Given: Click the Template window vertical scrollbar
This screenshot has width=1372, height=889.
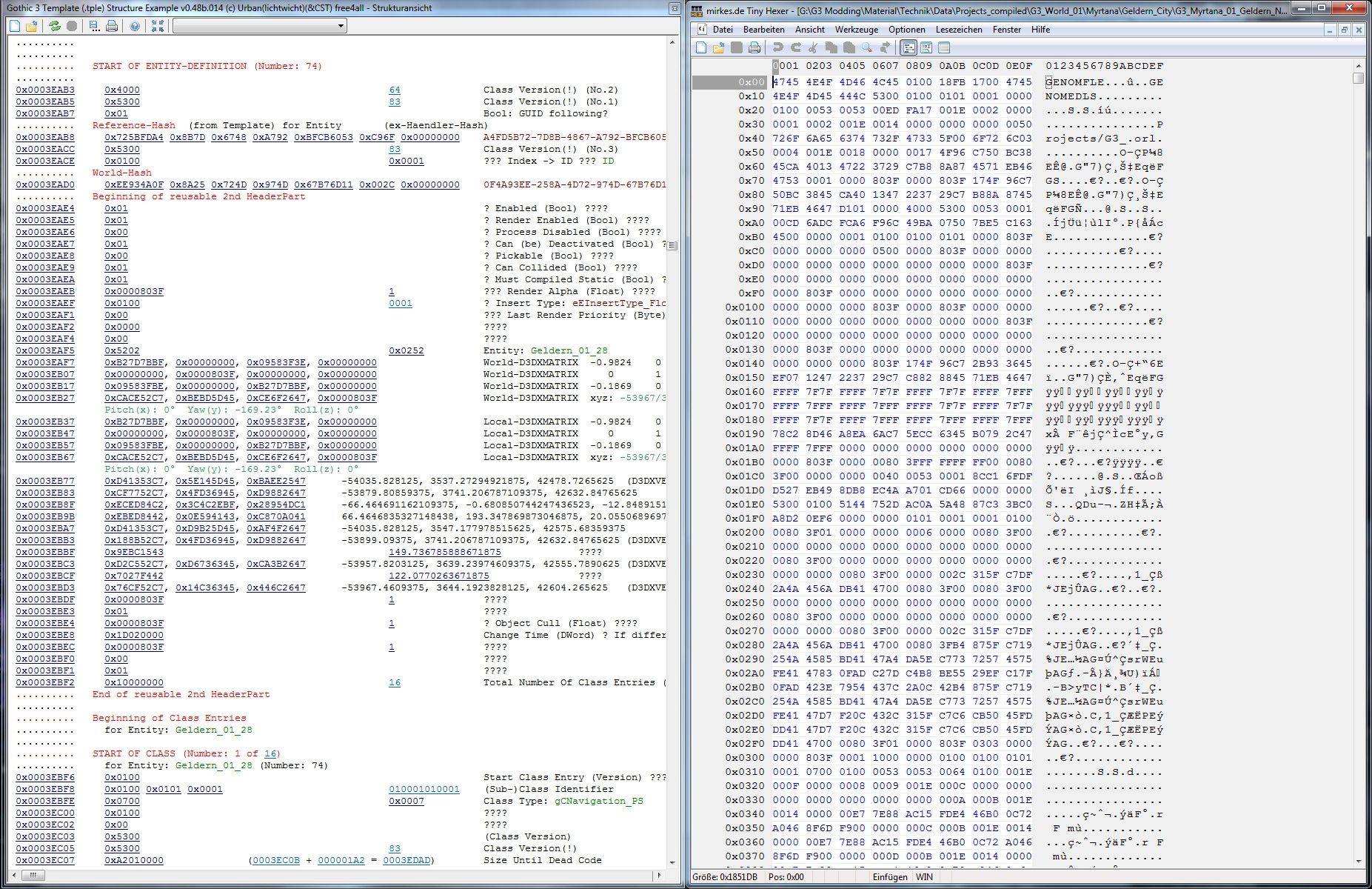Looking at the screenshot, I should point(673,452).
